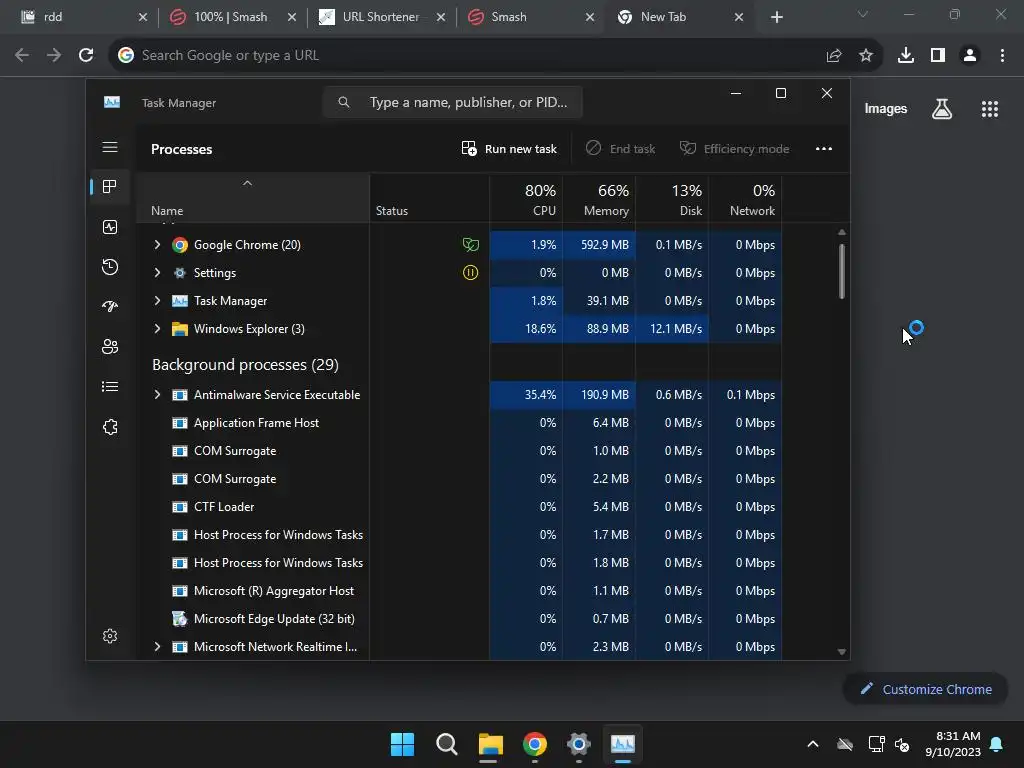Click Background processes (29) heading
The width and height of the screenshot is (1024, 768).
coord(246,364)
